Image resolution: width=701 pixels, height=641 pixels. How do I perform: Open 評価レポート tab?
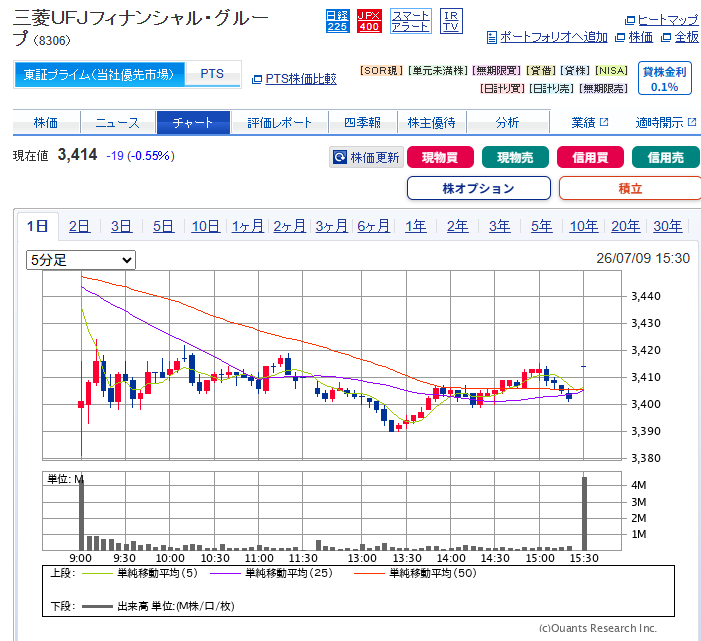coord(279,122)
